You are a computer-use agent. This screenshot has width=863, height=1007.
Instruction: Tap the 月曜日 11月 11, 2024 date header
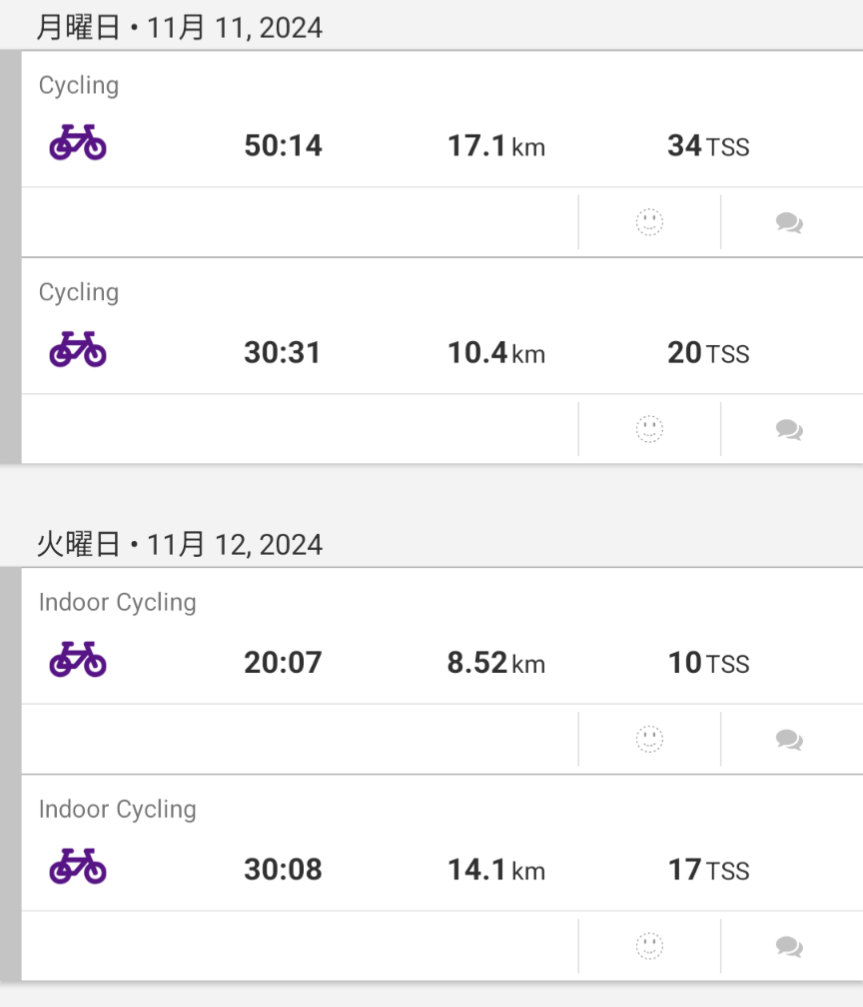click(179, 27)
